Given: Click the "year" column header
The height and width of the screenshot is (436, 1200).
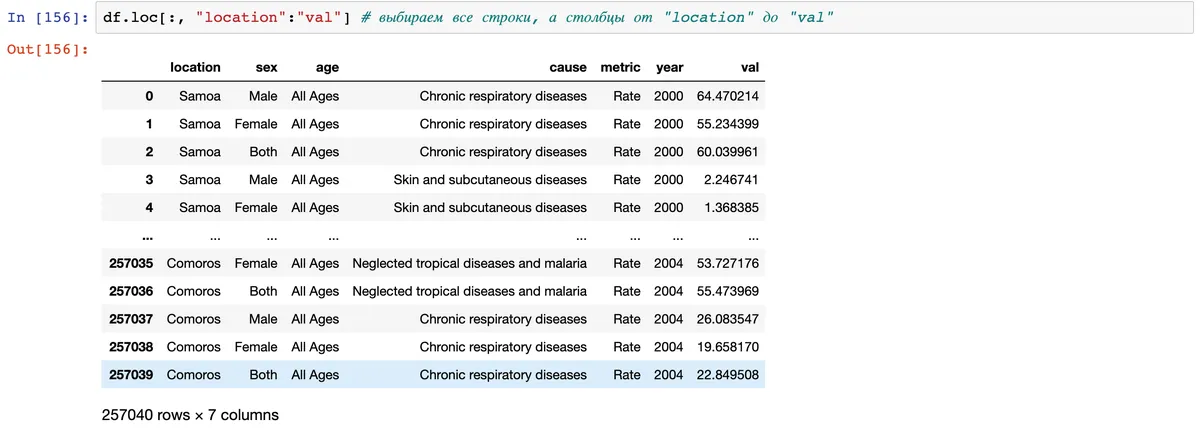Looking at the screenshot, I should click(669, 68).
